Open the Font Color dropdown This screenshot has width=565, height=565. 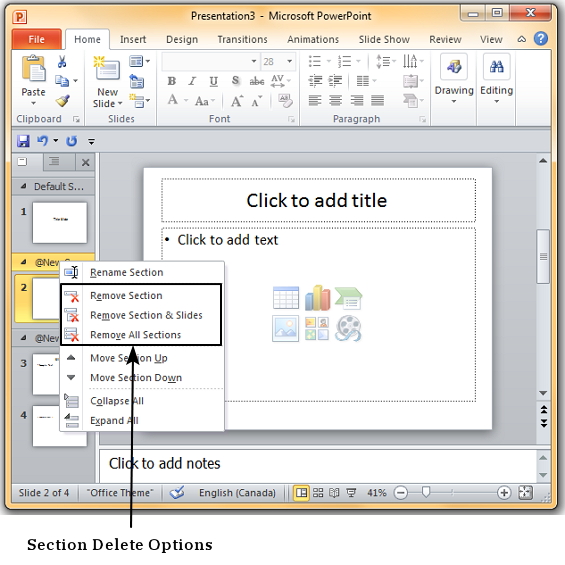pyautogui.click(x=186, y=101)
